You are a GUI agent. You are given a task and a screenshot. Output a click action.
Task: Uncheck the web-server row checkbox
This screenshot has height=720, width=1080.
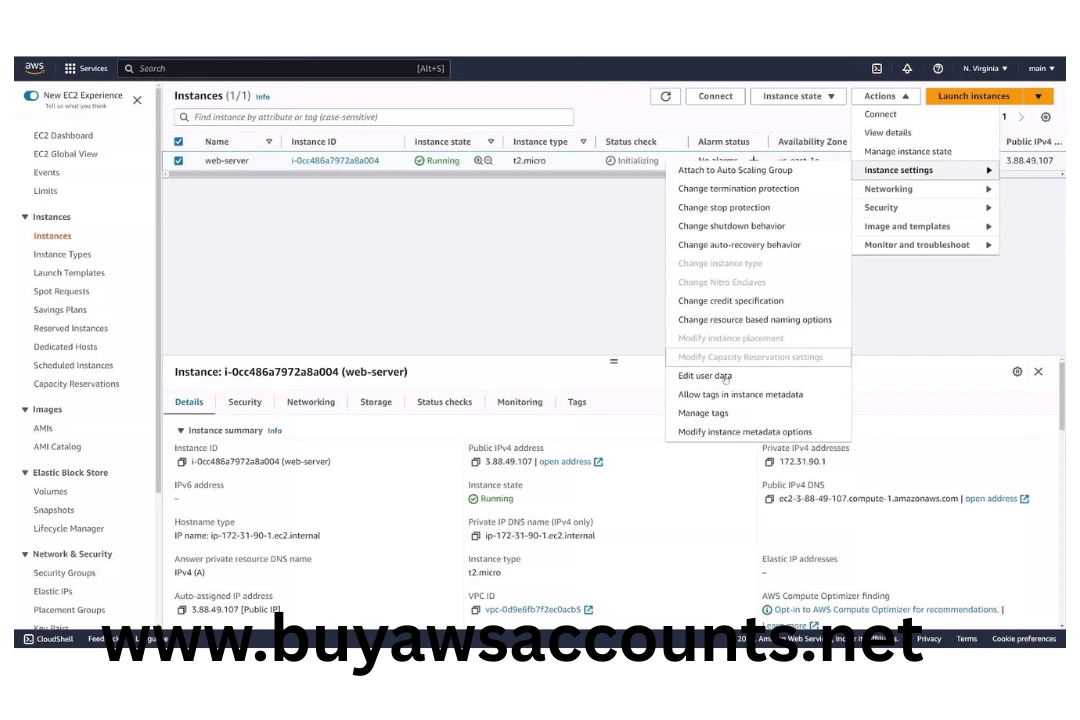tap(178, 161)
